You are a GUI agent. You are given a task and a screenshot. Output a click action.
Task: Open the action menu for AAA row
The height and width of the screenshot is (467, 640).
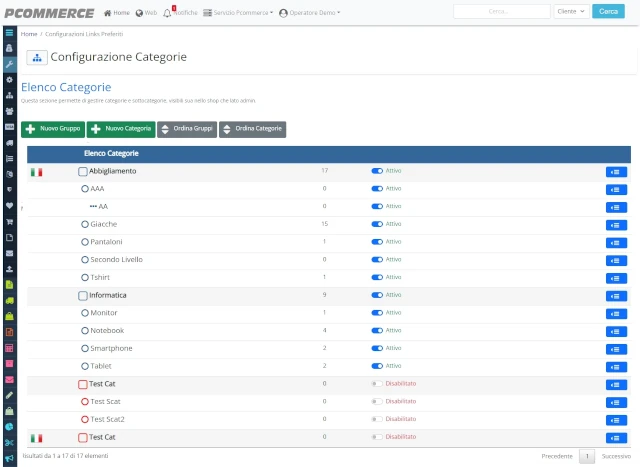(616, 189)
